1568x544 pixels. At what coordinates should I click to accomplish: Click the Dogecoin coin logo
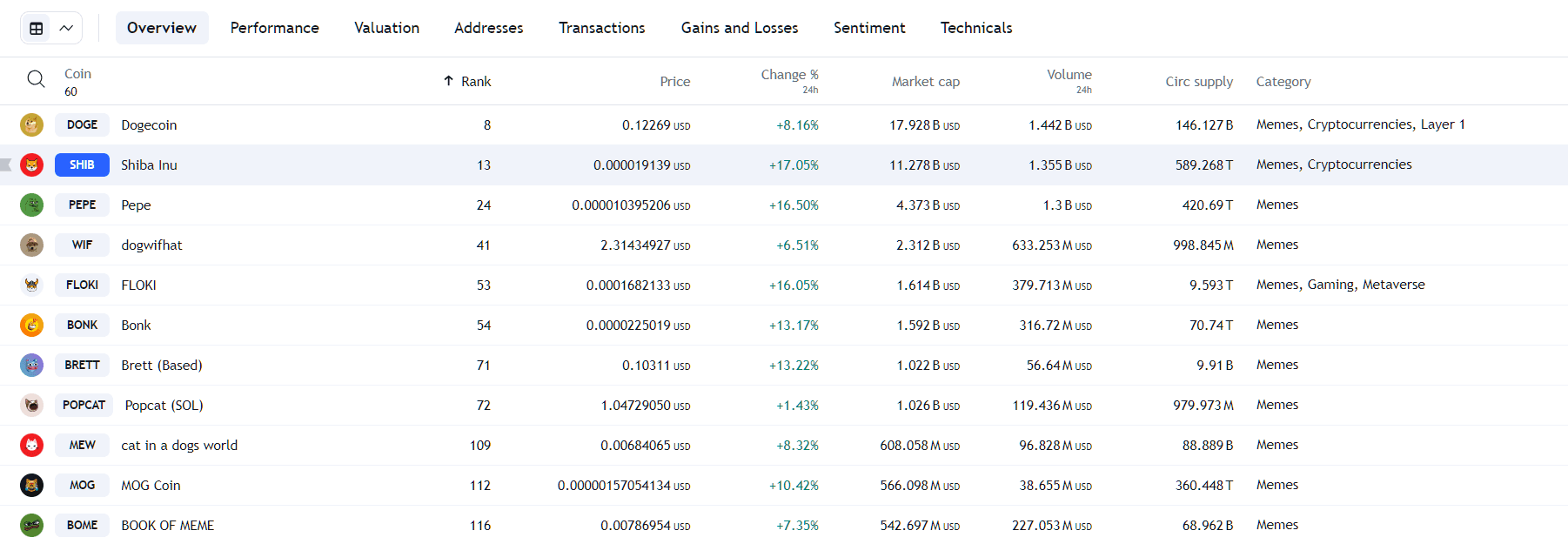coord(32,125)
